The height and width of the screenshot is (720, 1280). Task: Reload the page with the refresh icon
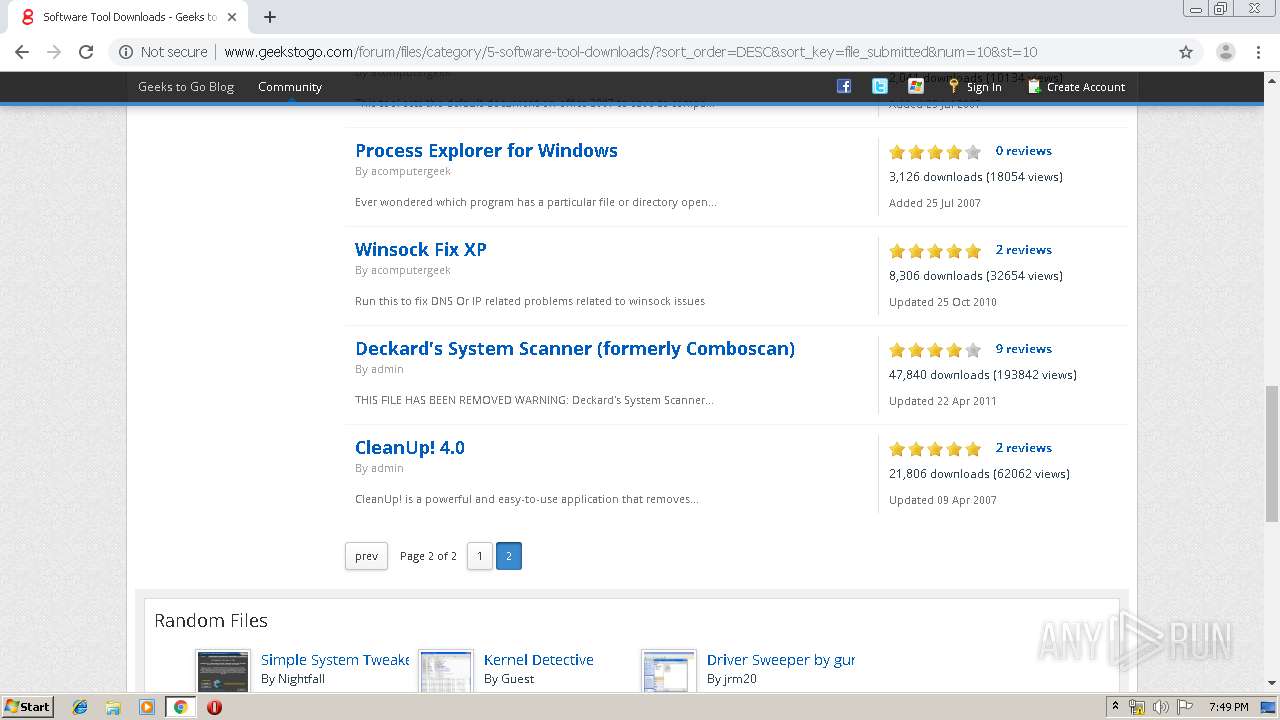(86, 52)
